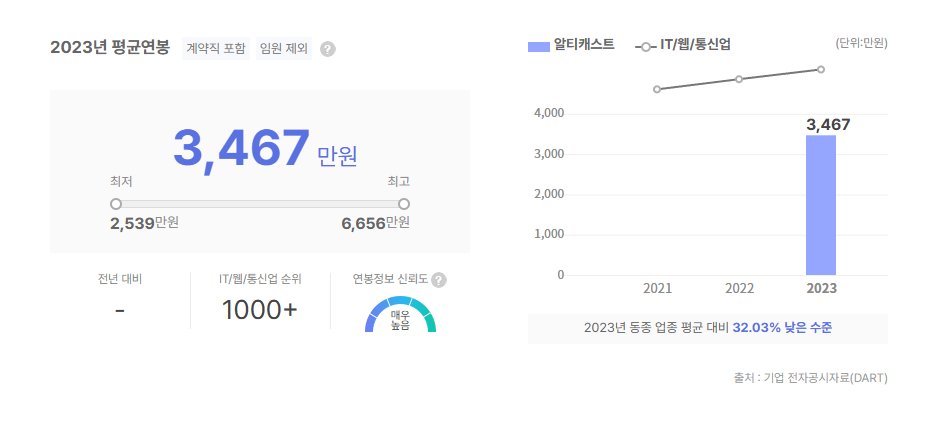Click the 전년 대비 label
The image size is (946, 429).
(x=120, y=279)
